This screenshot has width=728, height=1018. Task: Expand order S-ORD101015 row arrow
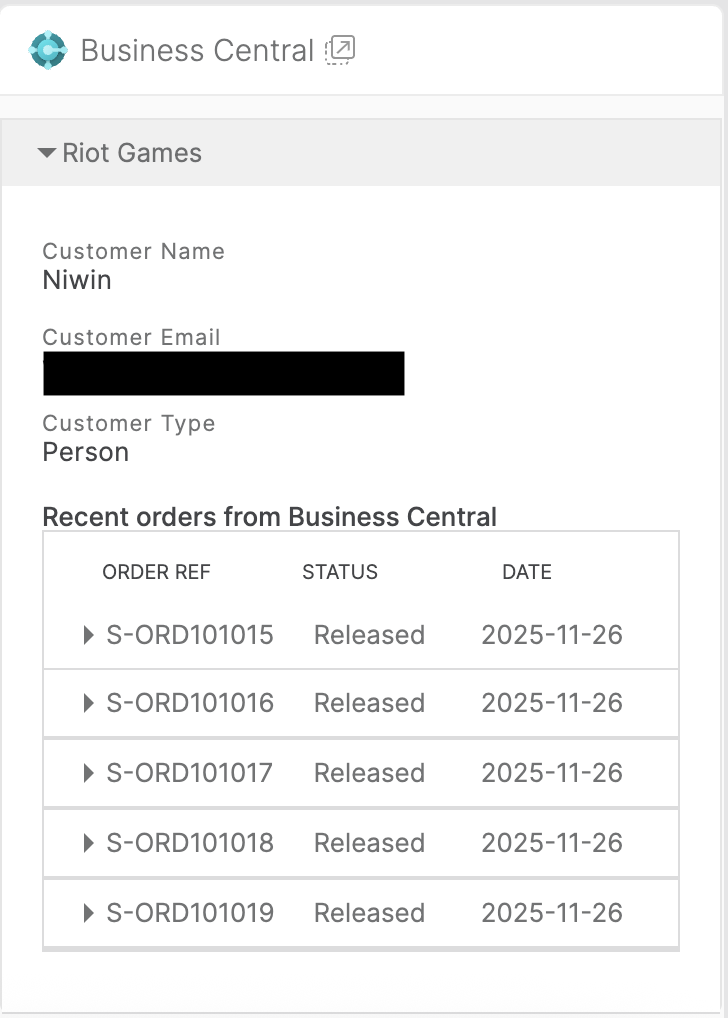point(89,635)
